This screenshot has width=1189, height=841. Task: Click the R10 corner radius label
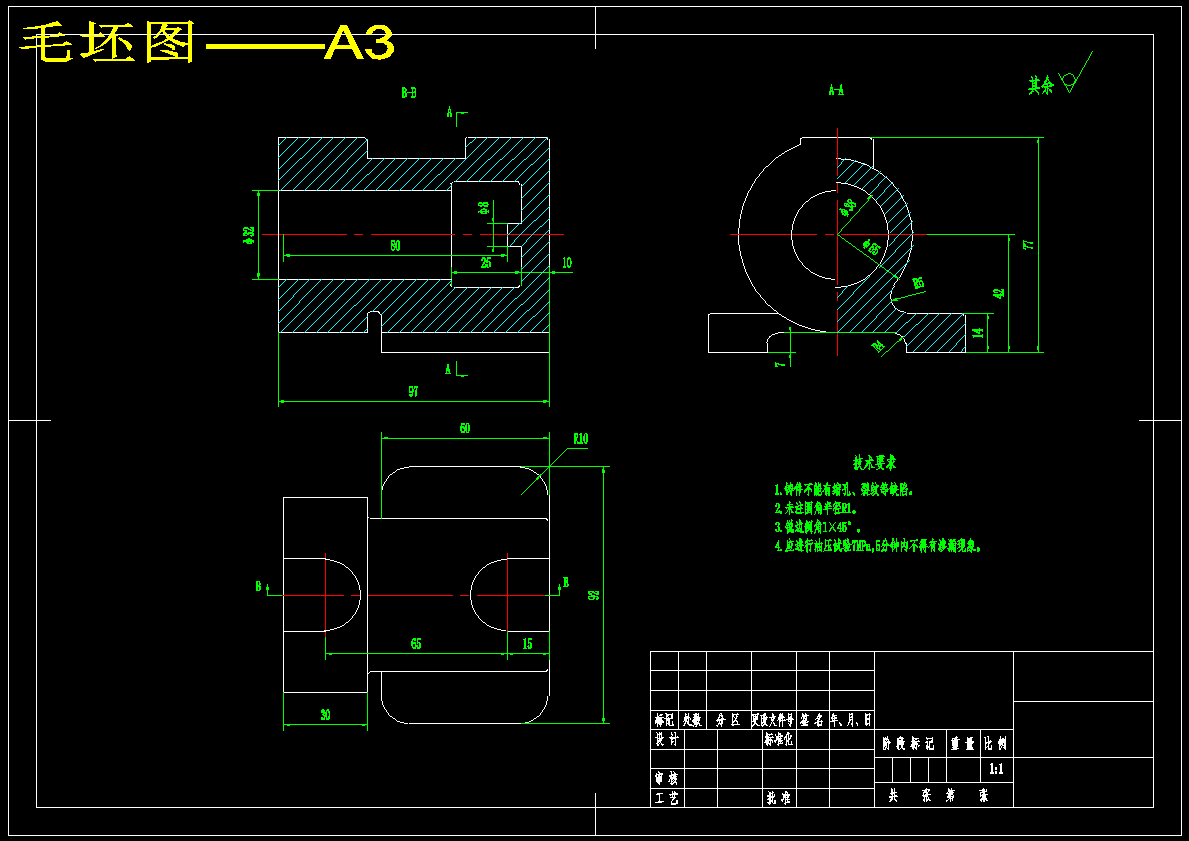coord(581,439)
